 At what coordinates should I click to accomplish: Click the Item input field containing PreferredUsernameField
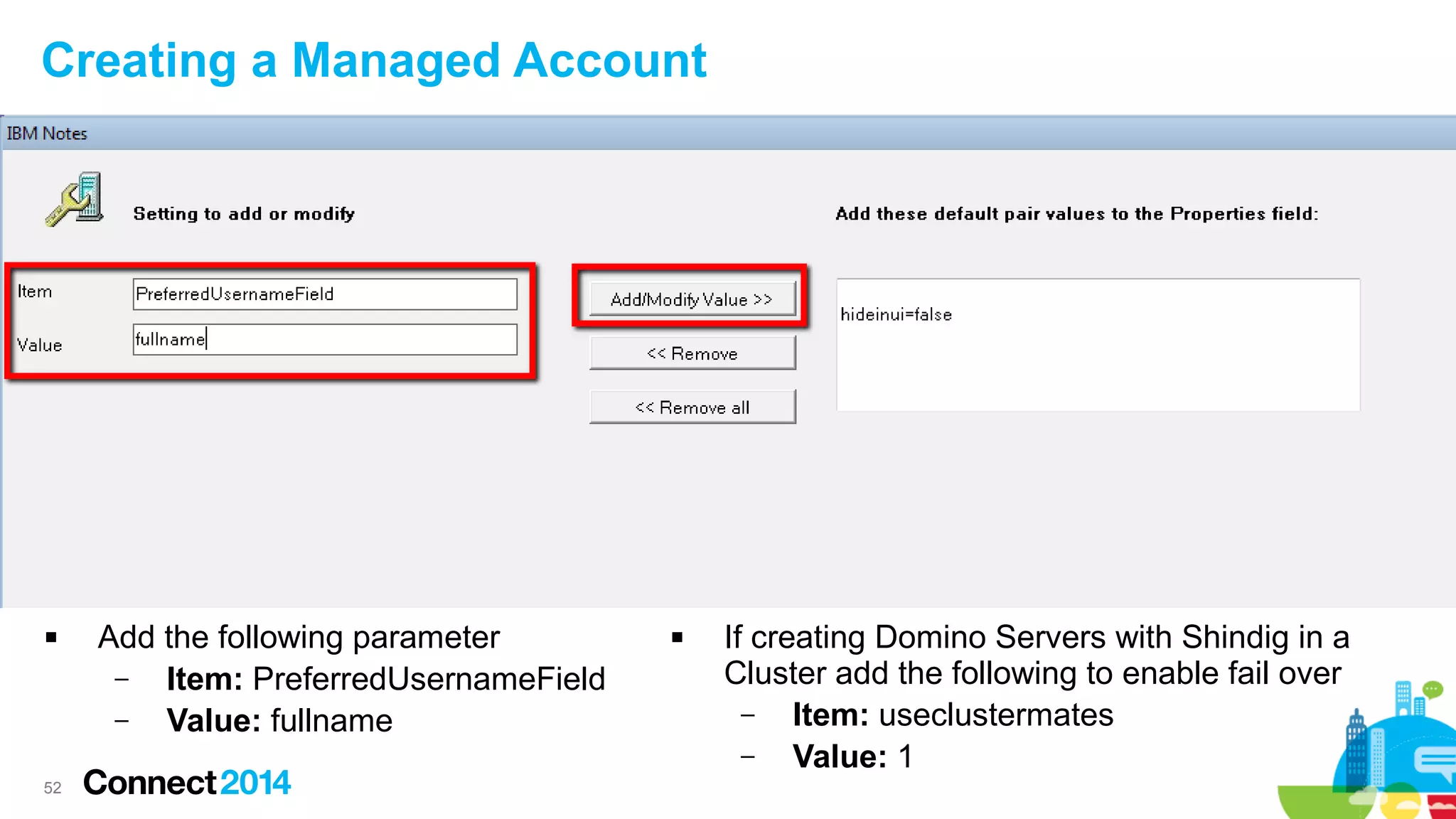pyautogui.click(x=325, y=294)
